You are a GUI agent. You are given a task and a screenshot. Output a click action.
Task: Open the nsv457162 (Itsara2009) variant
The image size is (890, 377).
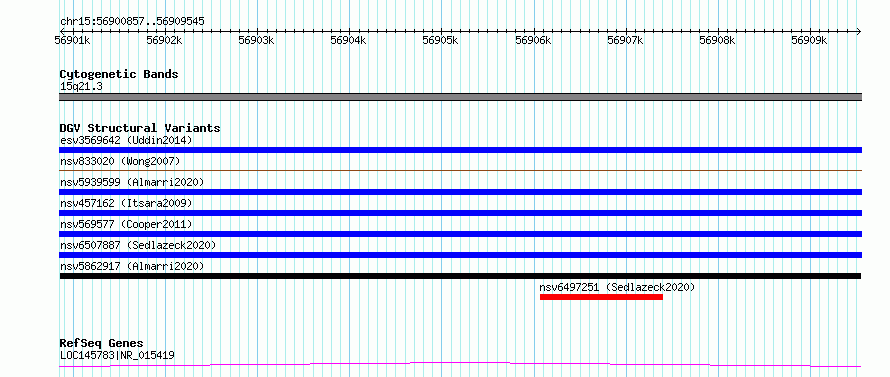pyautogui.click(x=126, y=203)
